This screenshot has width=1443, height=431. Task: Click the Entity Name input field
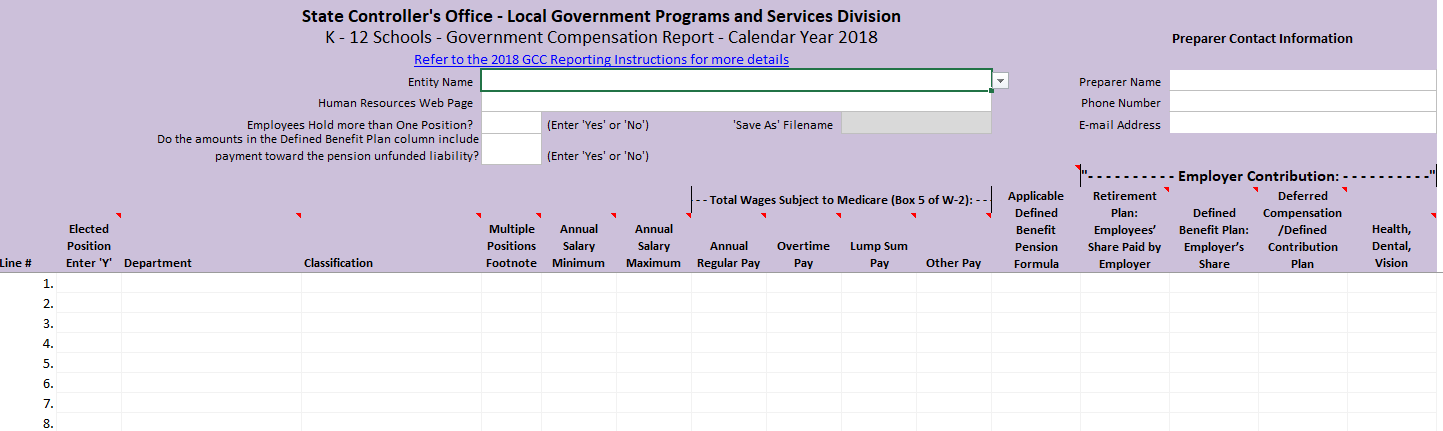(736, 81)
